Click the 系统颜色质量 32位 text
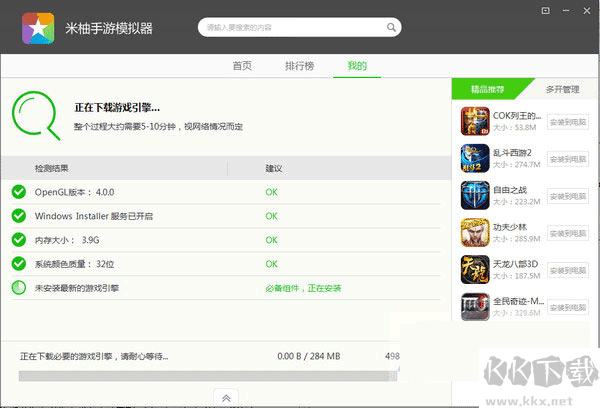600x408 pixels. 74,264
